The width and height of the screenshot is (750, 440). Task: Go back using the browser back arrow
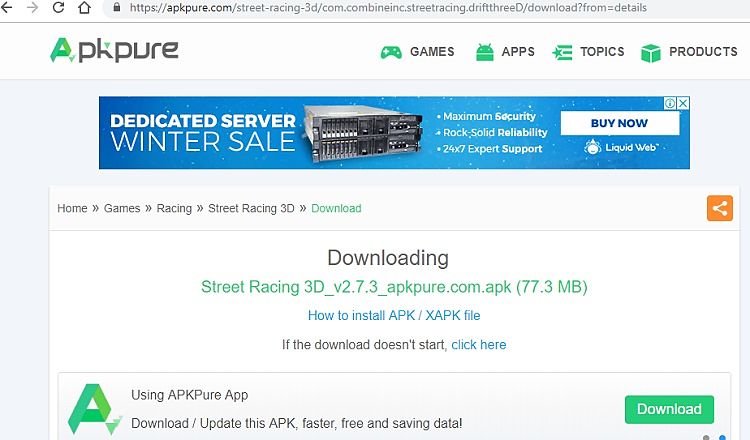point(7,7)
